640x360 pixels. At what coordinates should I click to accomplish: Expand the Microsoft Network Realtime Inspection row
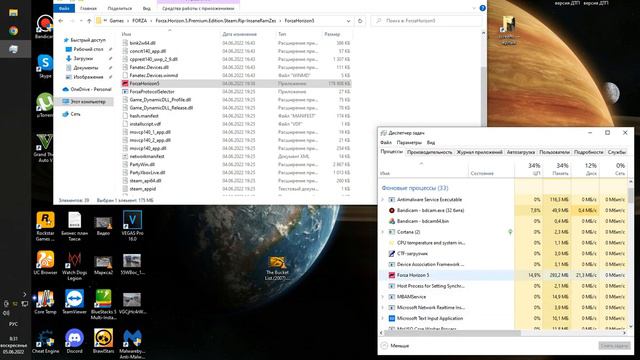382,307
